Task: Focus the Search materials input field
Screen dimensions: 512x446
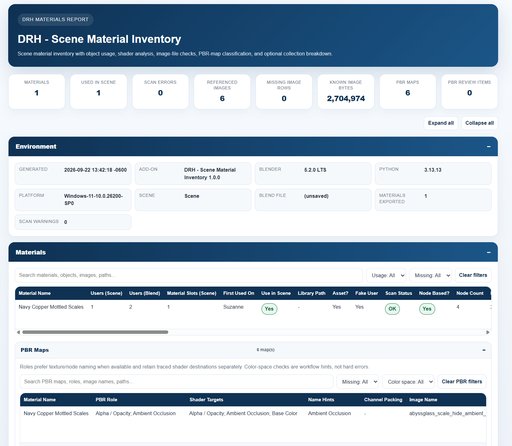Action: (189, 275)
